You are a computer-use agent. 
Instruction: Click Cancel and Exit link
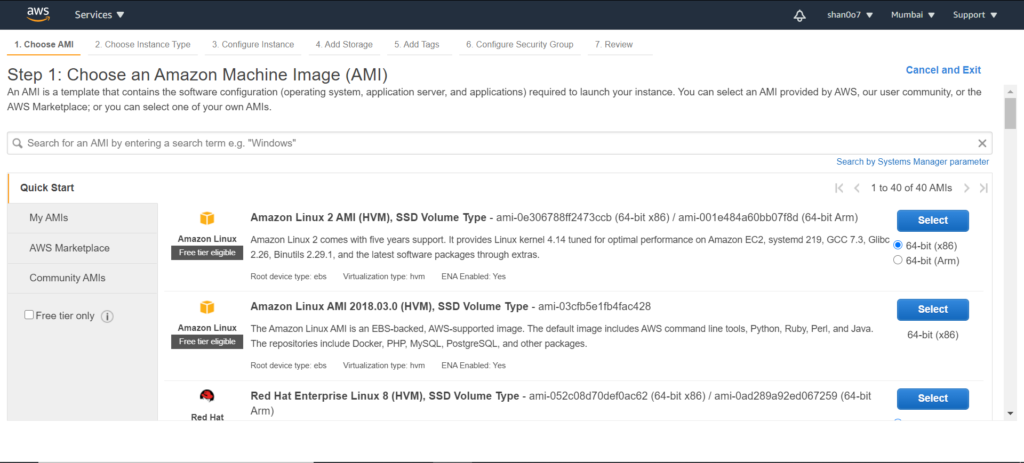943,70
